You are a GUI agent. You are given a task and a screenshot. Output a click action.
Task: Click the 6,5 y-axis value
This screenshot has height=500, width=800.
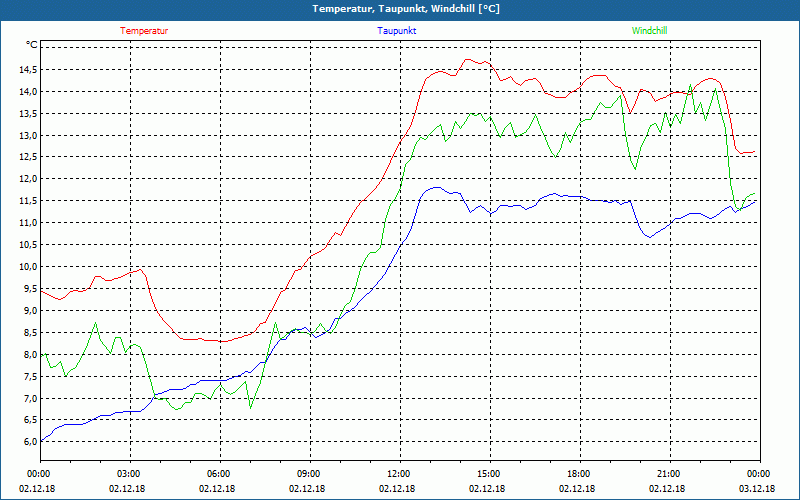click(x=31, y=420)
